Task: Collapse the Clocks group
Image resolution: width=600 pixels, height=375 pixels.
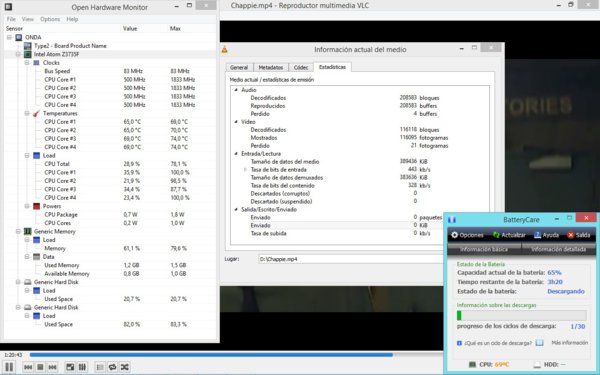Action: pos(27,63)
